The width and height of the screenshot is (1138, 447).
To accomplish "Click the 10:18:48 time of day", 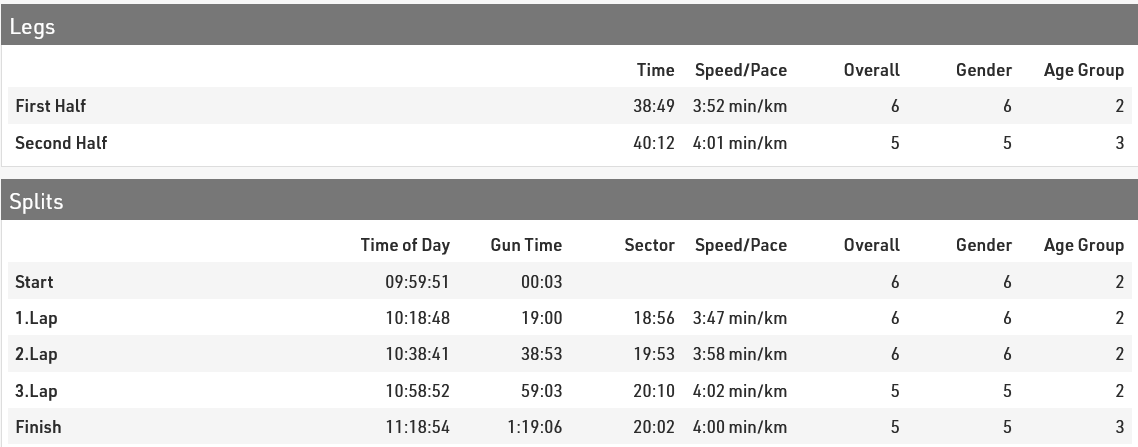I will tap(417, 318).
